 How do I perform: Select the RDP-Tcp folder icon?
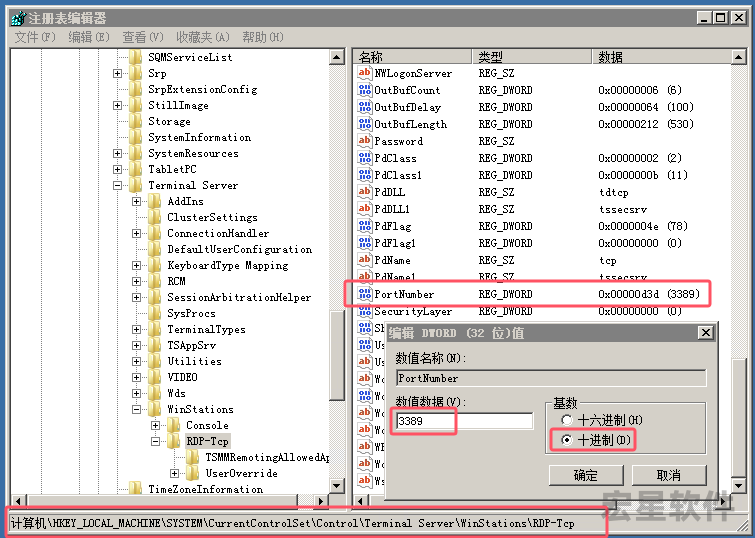[174, 441]
